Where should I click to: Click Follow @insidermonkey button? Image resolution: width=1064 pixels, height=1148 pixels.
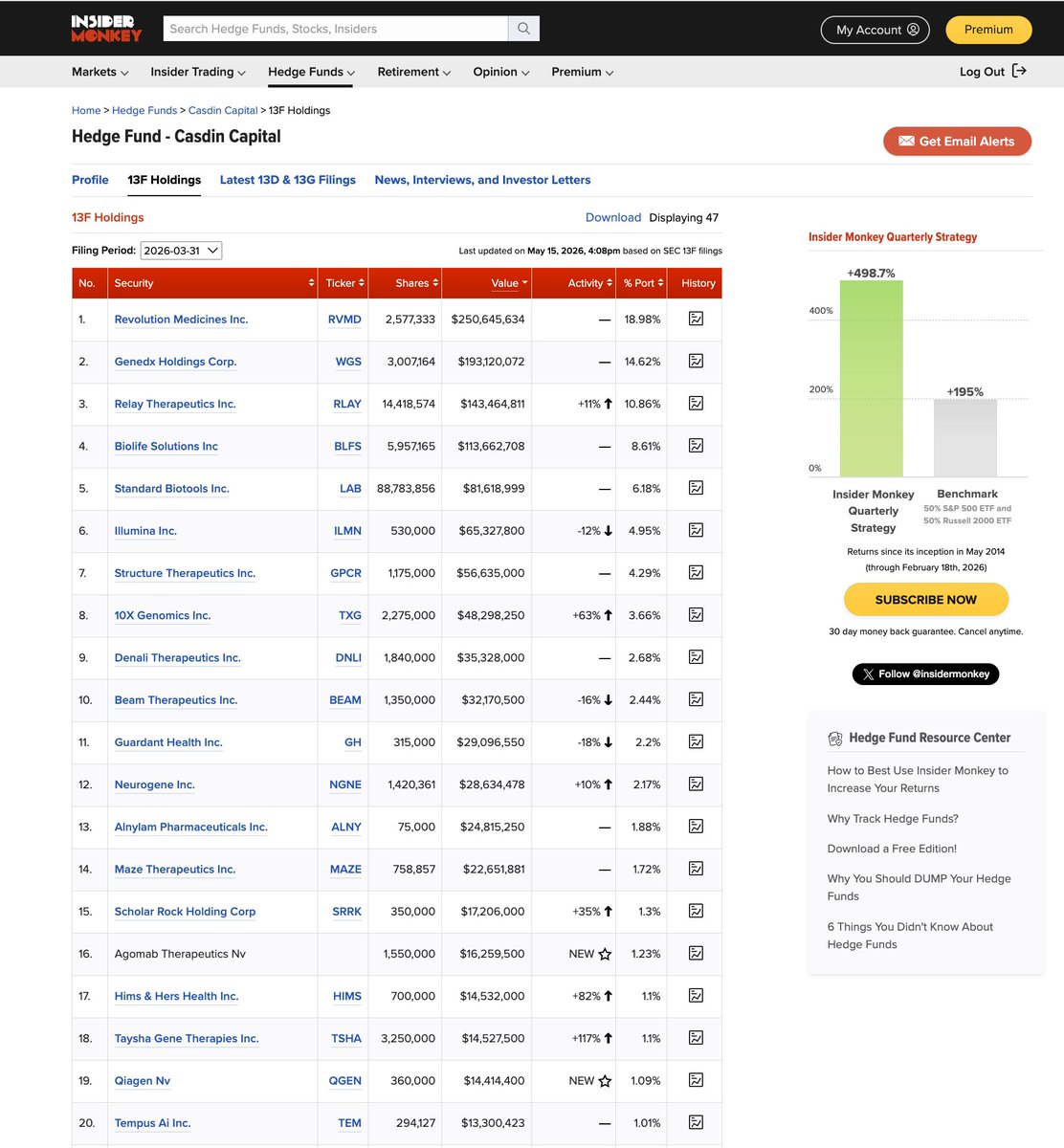[926, 674]
